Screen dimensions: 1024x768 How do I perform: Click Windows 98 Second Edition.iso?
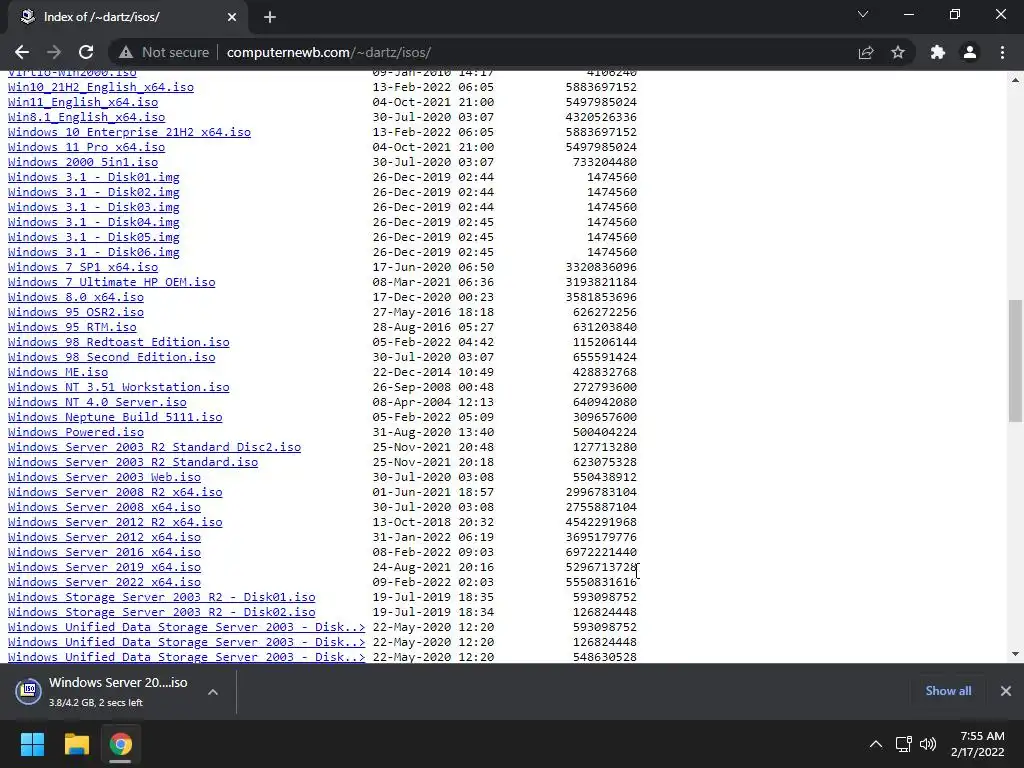point(112,357)
